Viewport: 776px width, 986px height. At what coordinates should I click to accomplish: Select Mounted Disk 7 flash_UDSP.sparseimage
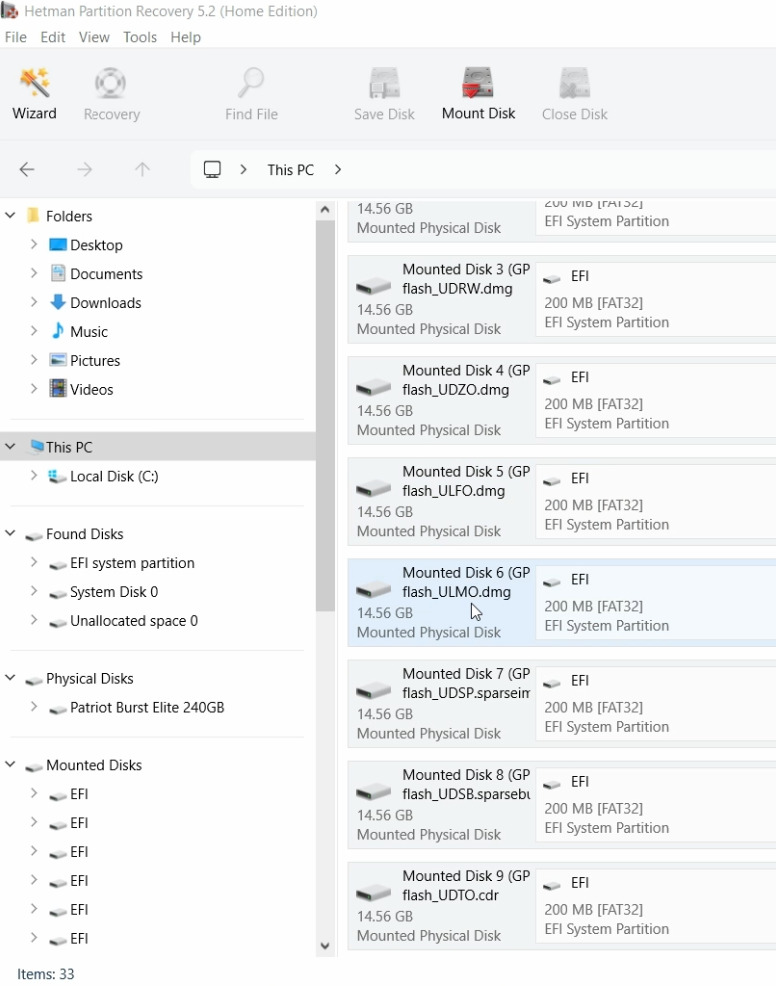tap(440, 703)
